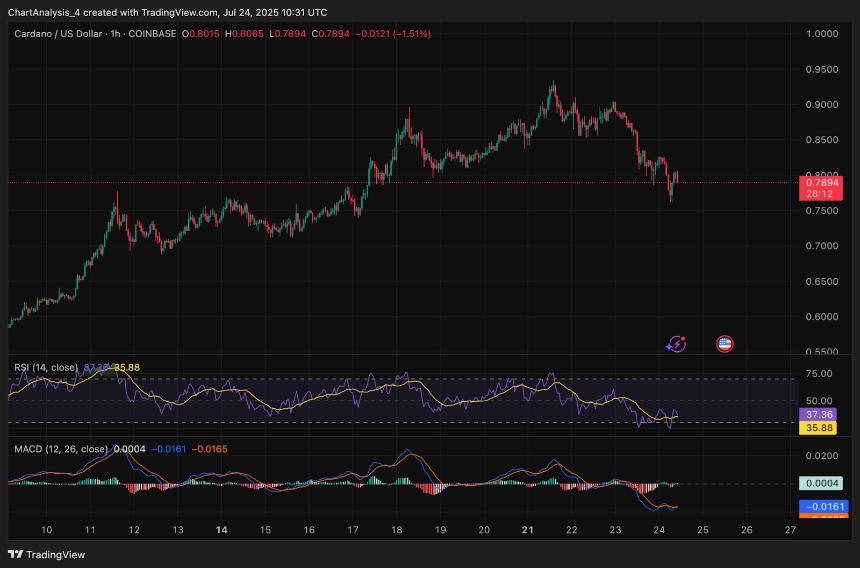
Task: Click the bold 21 date label on time axis
Action: 527,529
